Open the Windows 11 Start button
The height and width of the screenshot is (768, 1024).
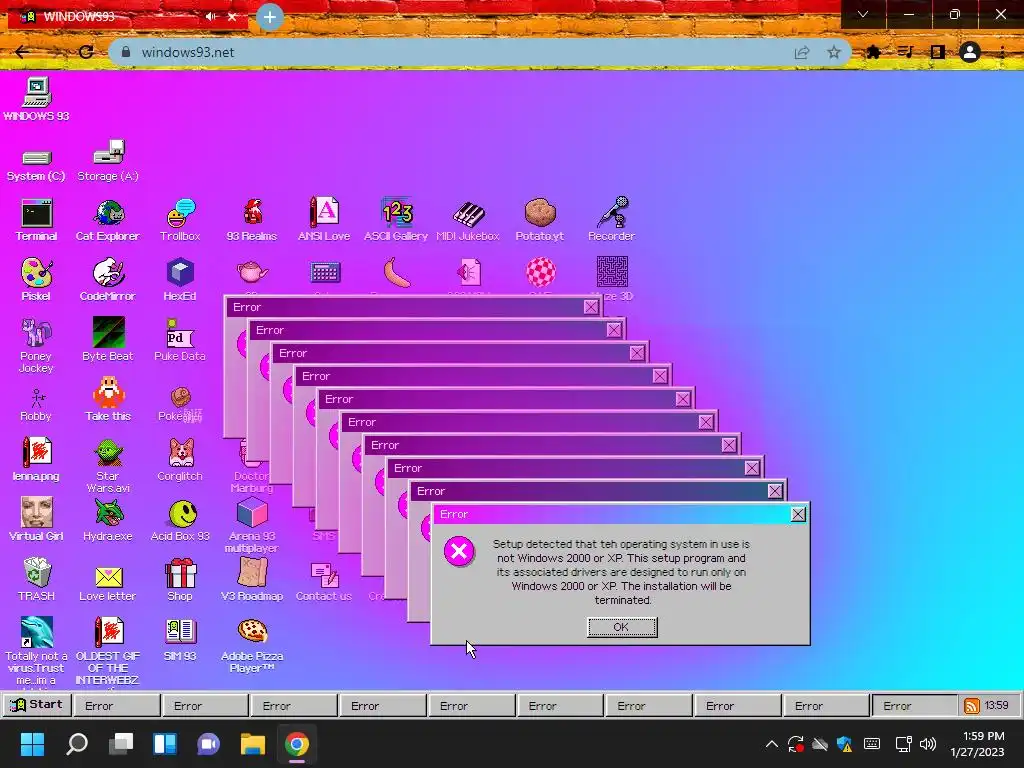[x=32, y=744]
